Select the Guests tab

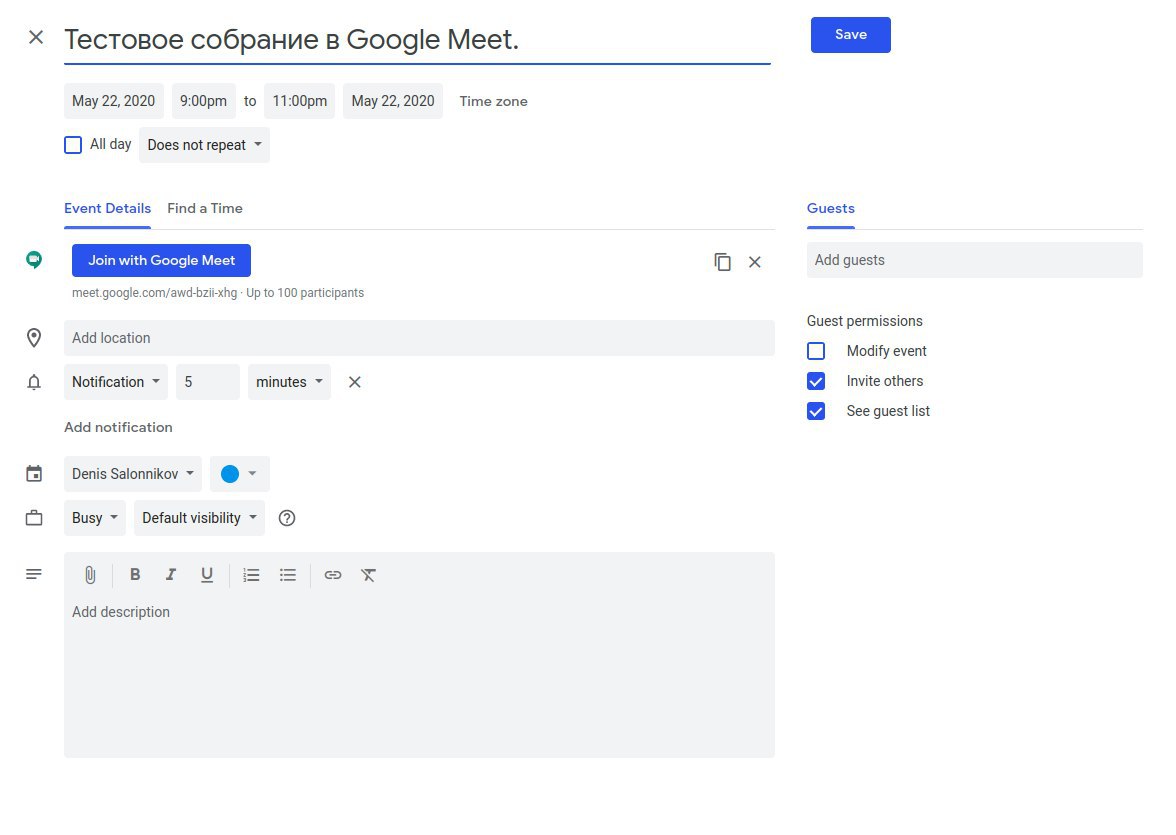point(830,209)
